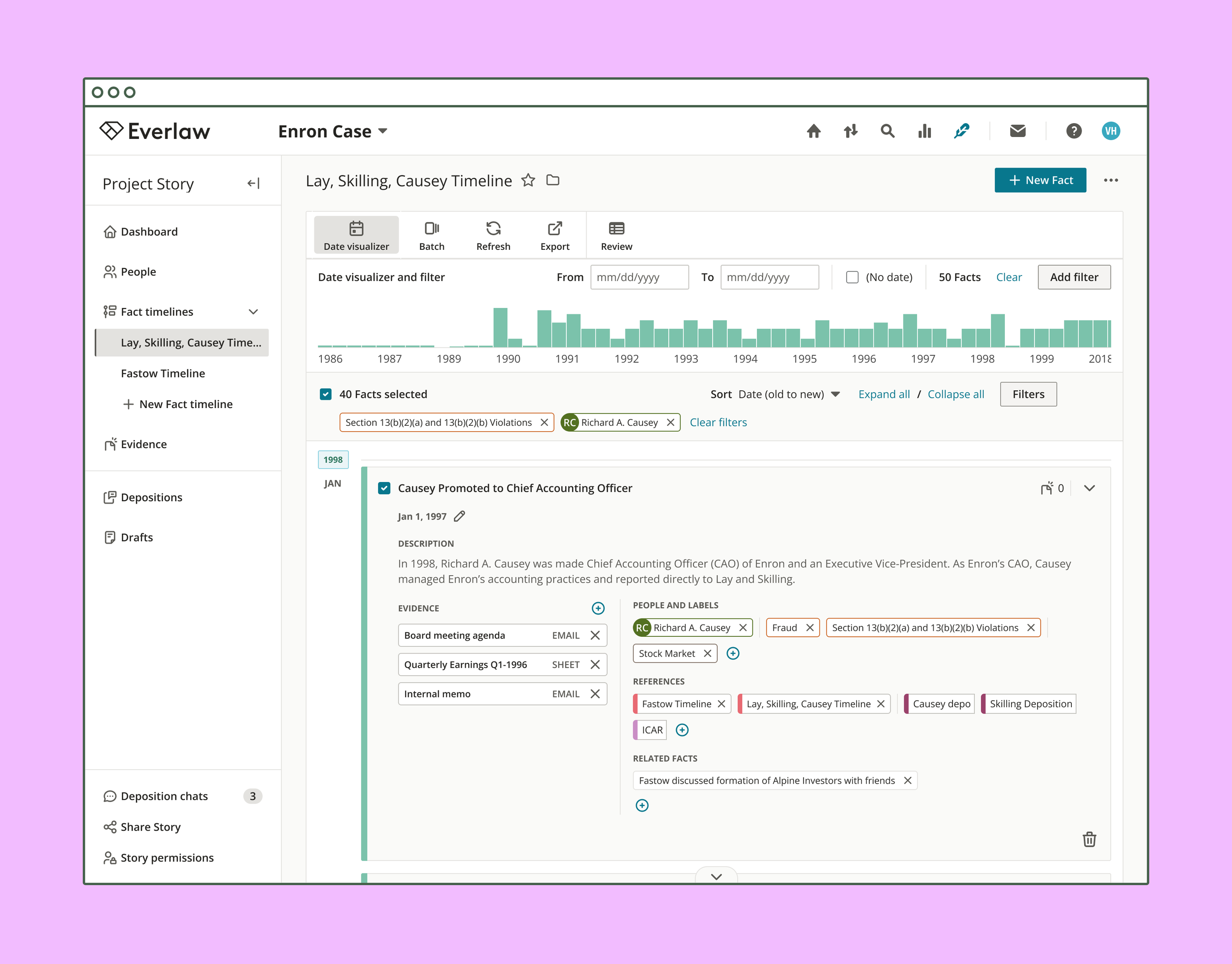Toggle the (No date) checkbox

pyautogui.click(x=852, y=277)
